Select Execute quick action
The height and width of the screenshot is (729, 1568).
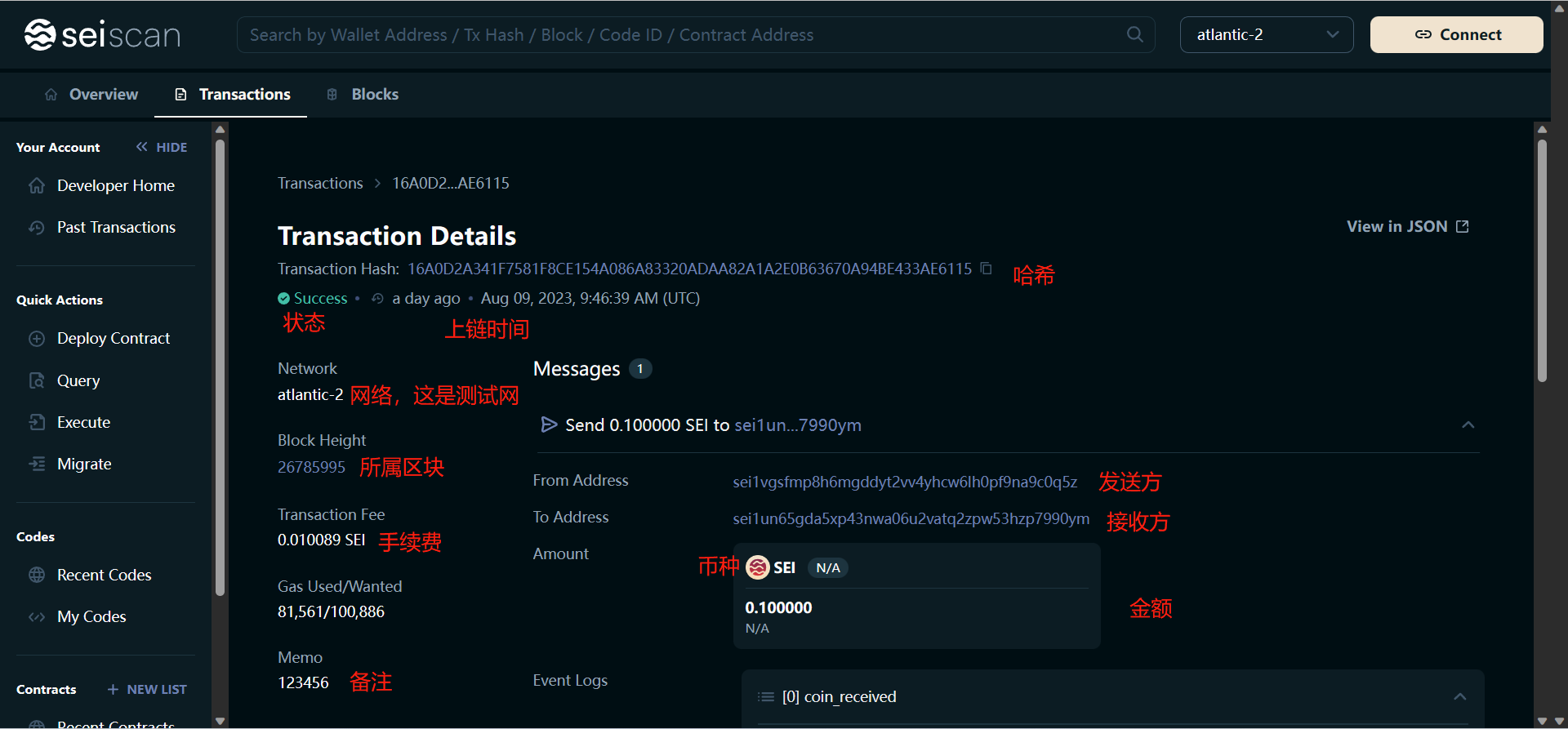point(69,422)
